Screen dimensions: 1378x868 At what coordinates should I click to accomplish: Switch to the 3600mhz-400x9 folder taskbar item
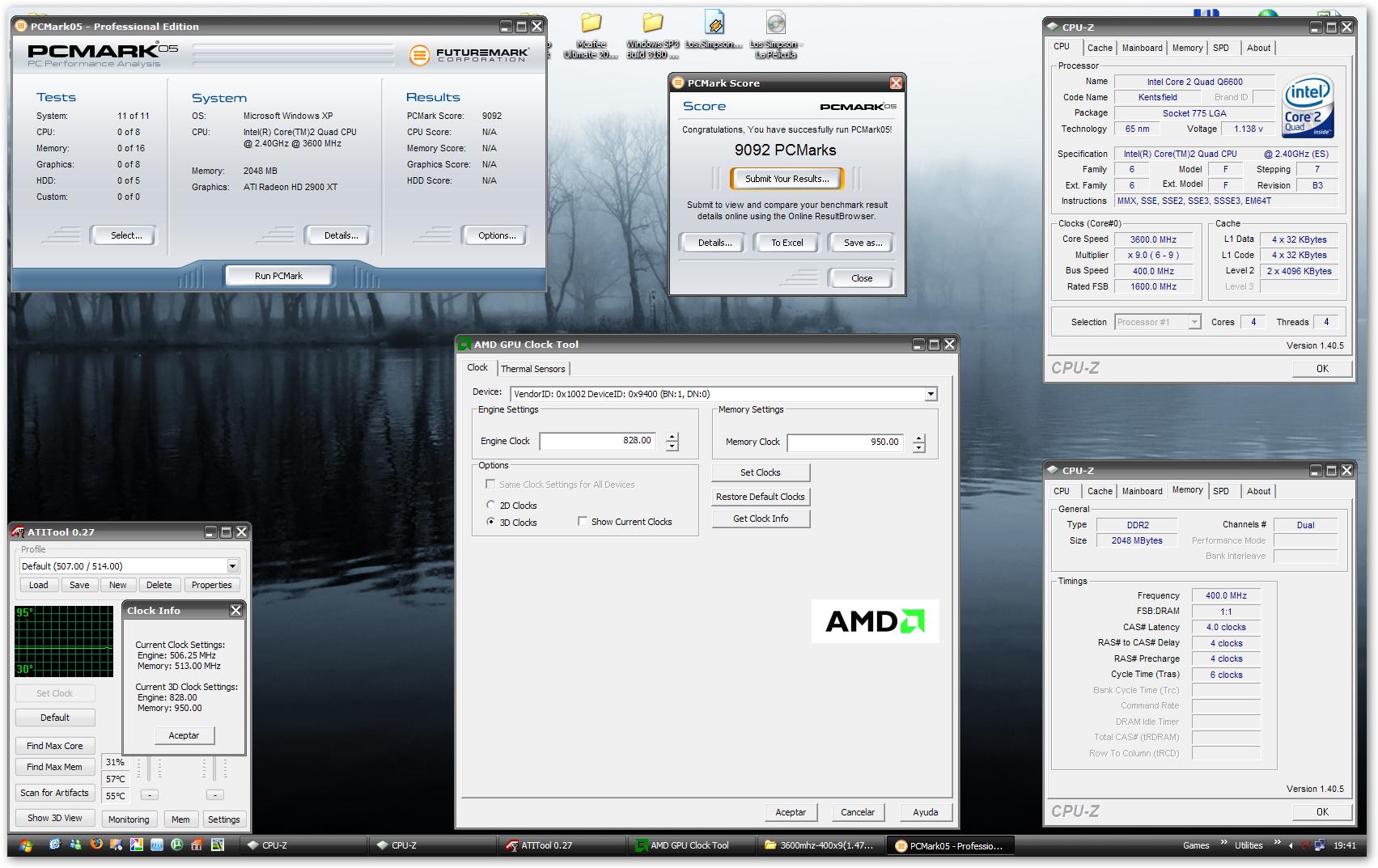pos(820,845)
